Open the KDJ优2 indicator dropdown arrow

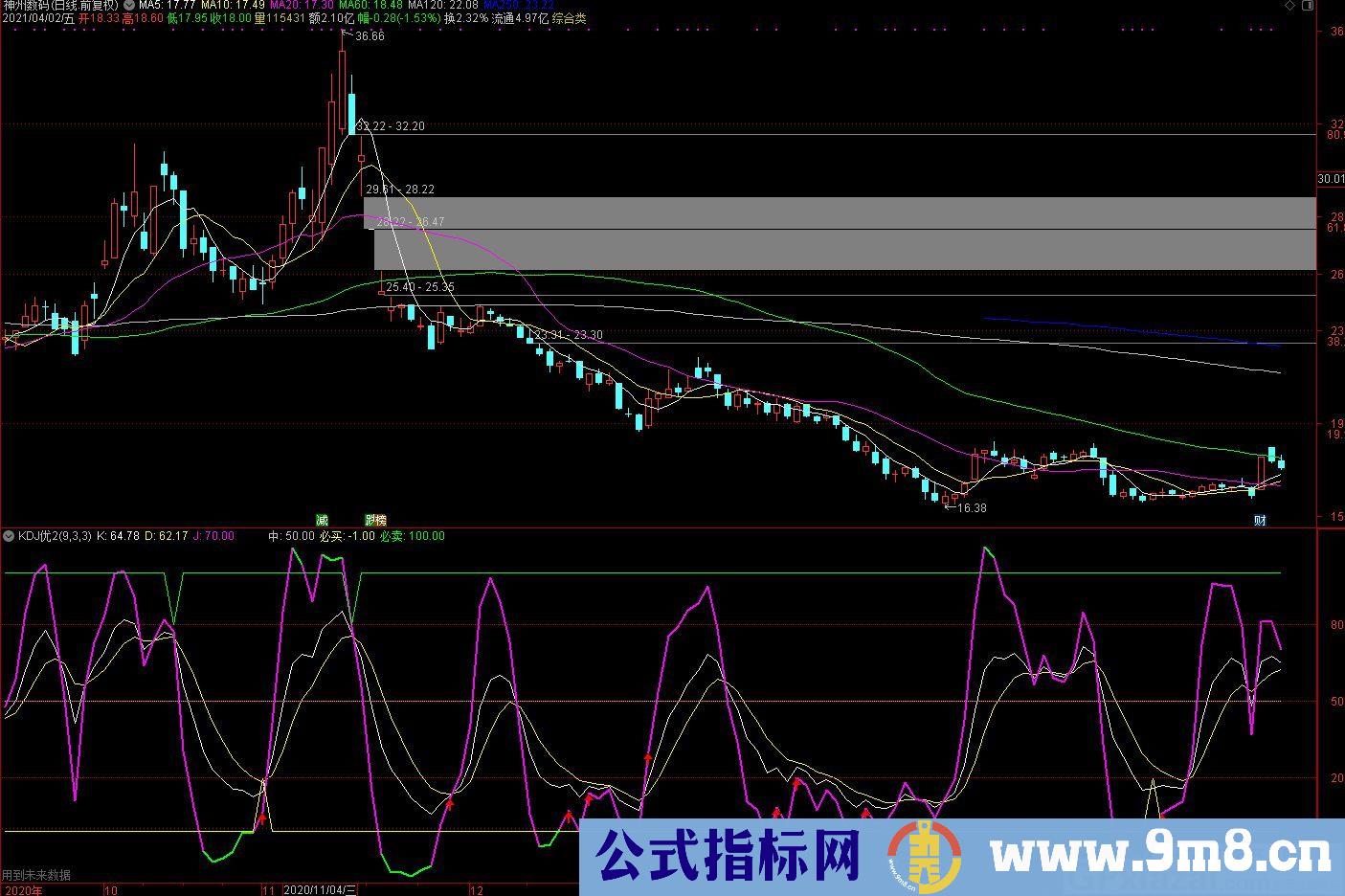(9, 536)
